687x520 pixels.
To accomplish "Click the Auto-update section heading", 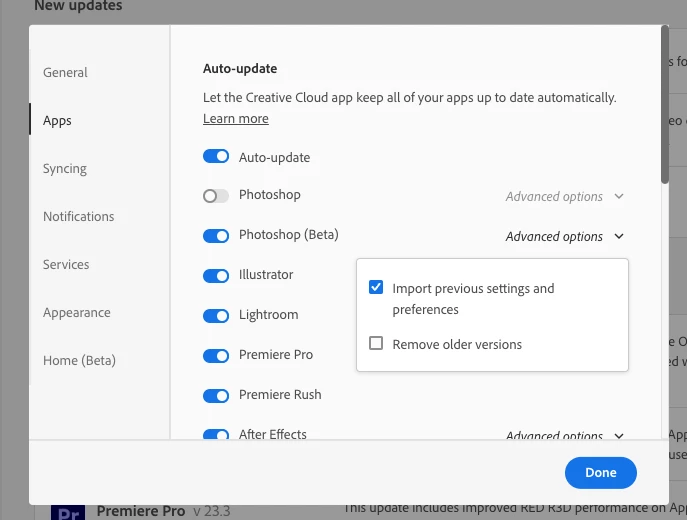I will click(240, 69).
